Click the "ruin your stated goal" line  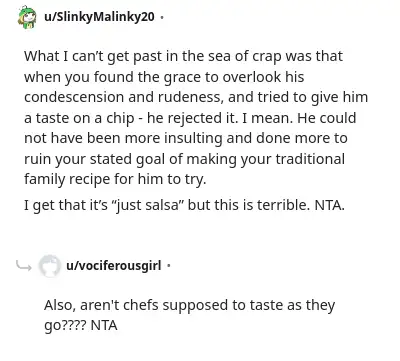pyautogui.click(x=184, y=159)
